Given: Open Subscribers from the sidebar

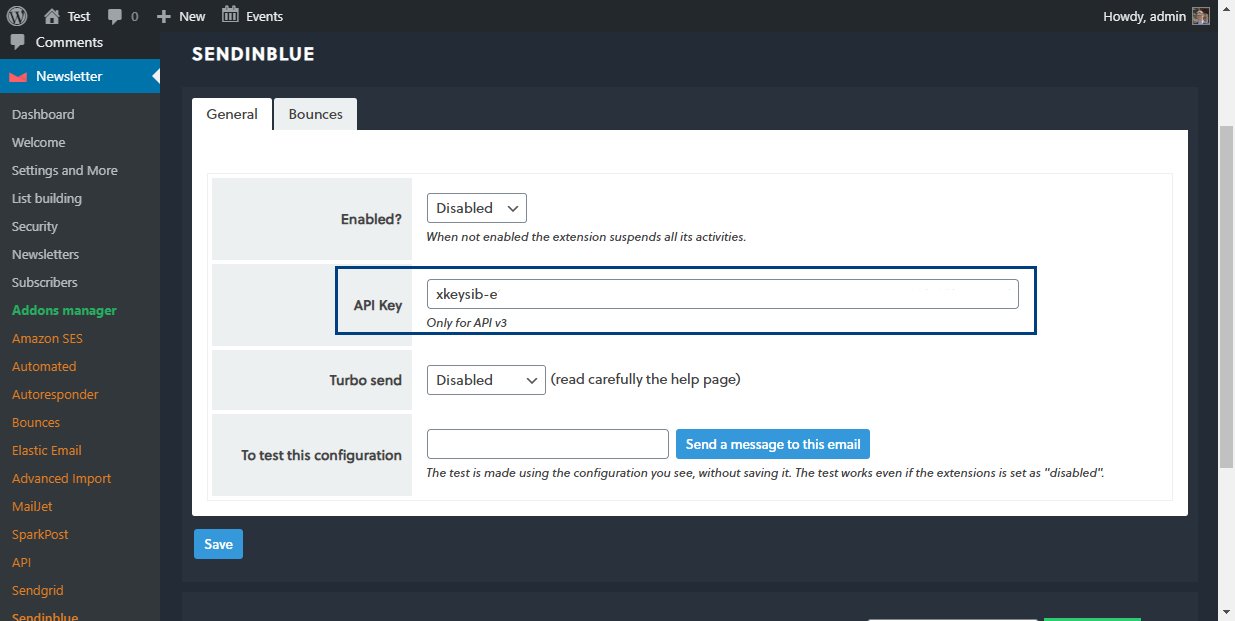Looking at the screenshot, I should click(44, 282).
